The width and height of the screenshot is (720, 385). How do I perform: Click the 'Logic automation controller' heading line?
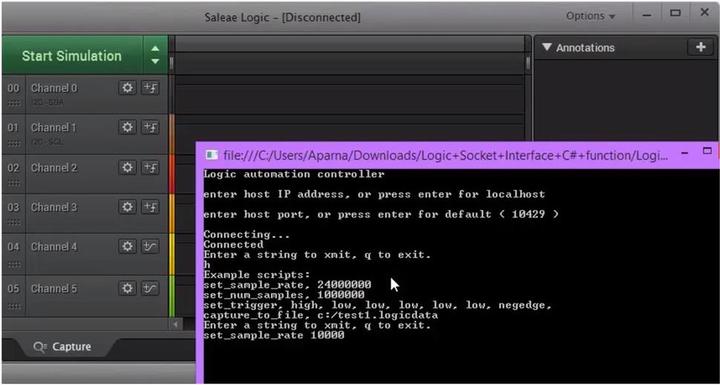click(294, 174)
